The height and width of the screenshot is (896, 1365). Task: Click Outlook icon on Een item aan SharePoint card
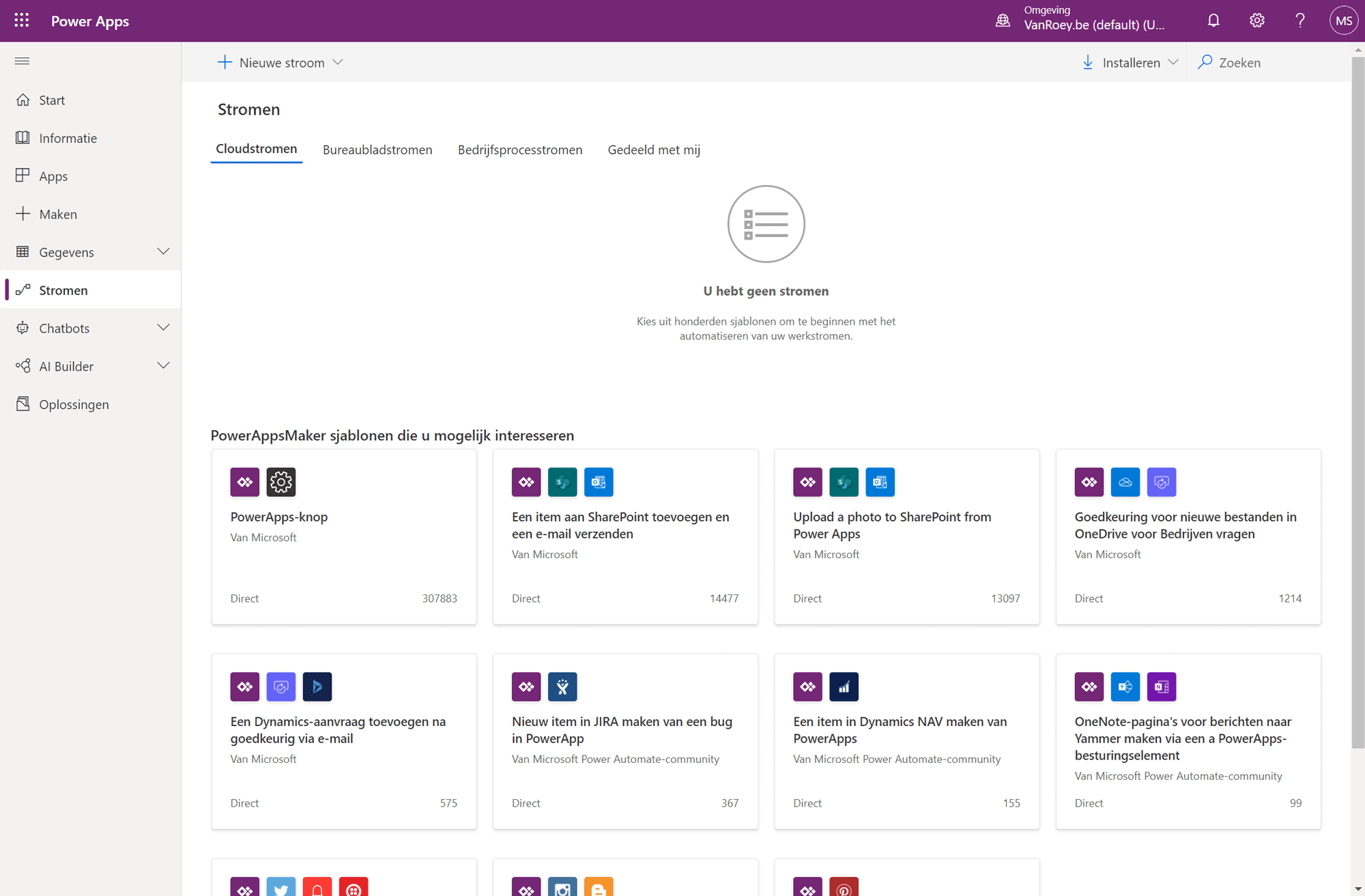[x=599, y=482]
